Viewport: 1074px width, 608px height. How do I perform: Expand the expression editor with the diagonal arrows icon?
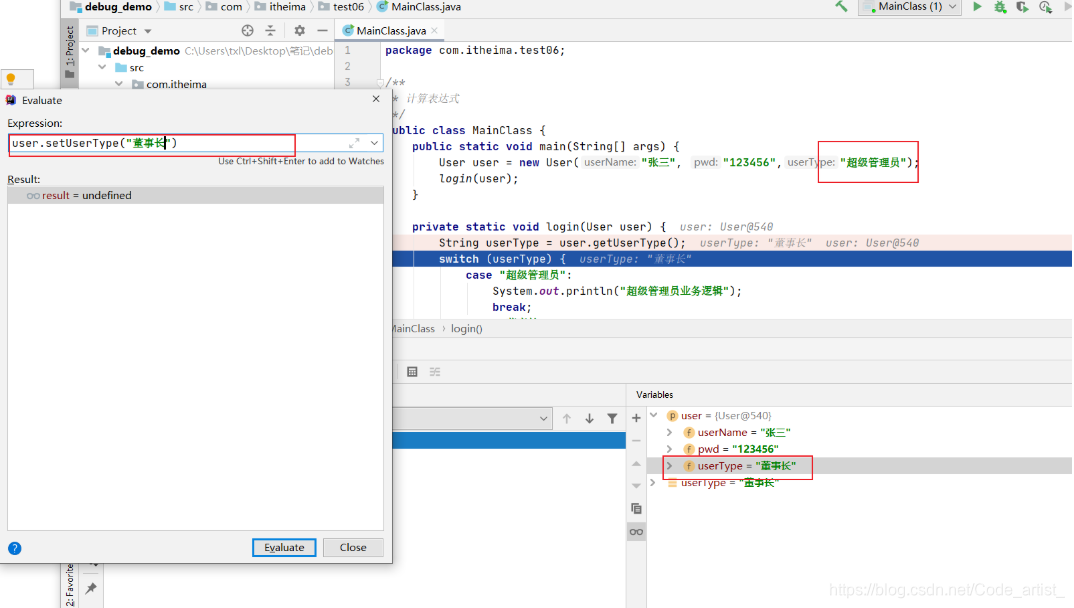354,143
